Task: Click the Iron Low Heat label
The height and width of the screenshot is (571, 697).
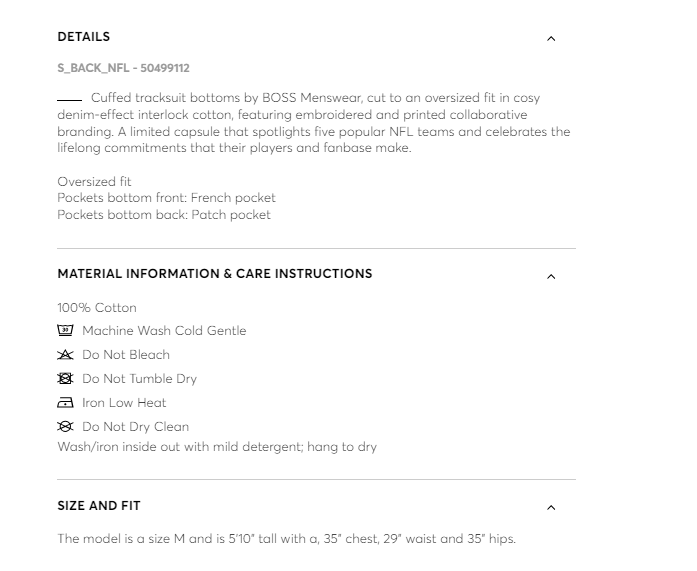Action: [124, 403]
